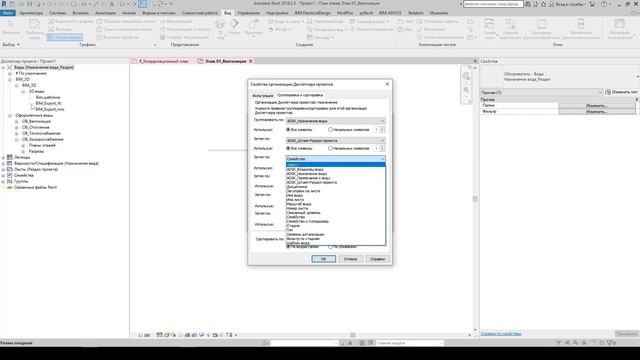Click the Вход в службы sign-in icon
640x360 pixels.
[x=552, y=4]
